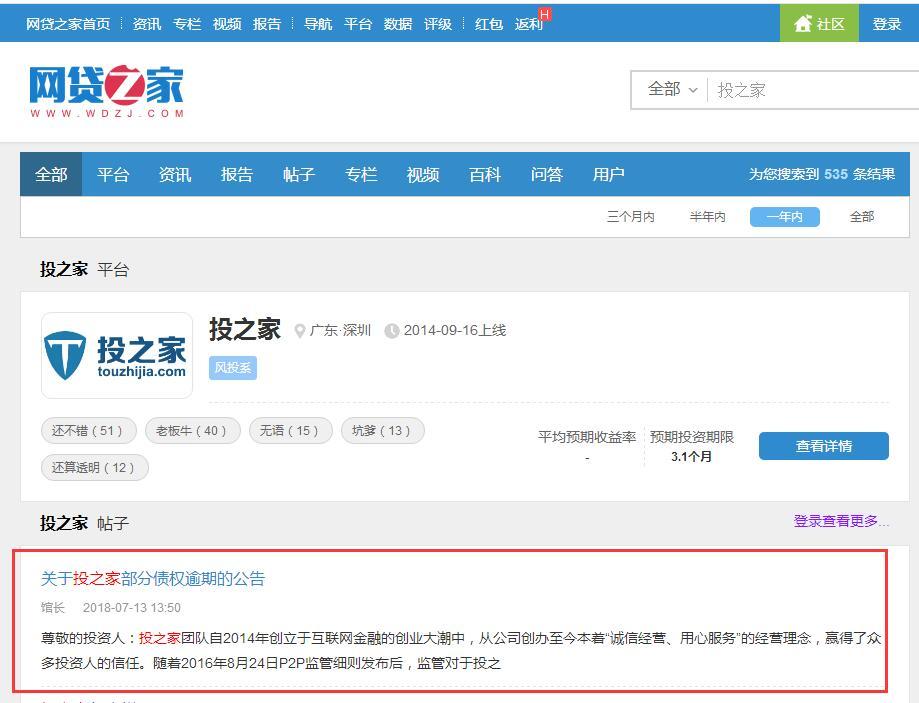
Task: Filter results to 半年内
Action: [x=707, y=217]
